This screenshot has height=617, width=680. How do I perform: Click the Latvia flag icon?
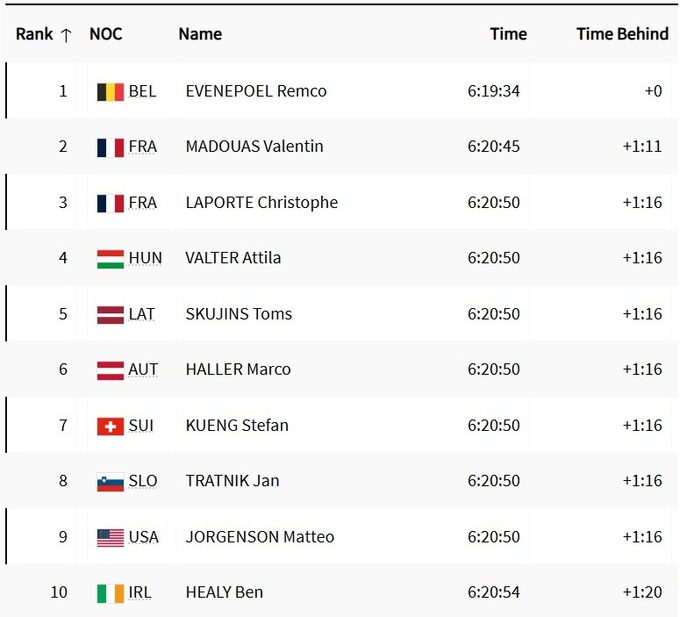[x=110, y=314]
